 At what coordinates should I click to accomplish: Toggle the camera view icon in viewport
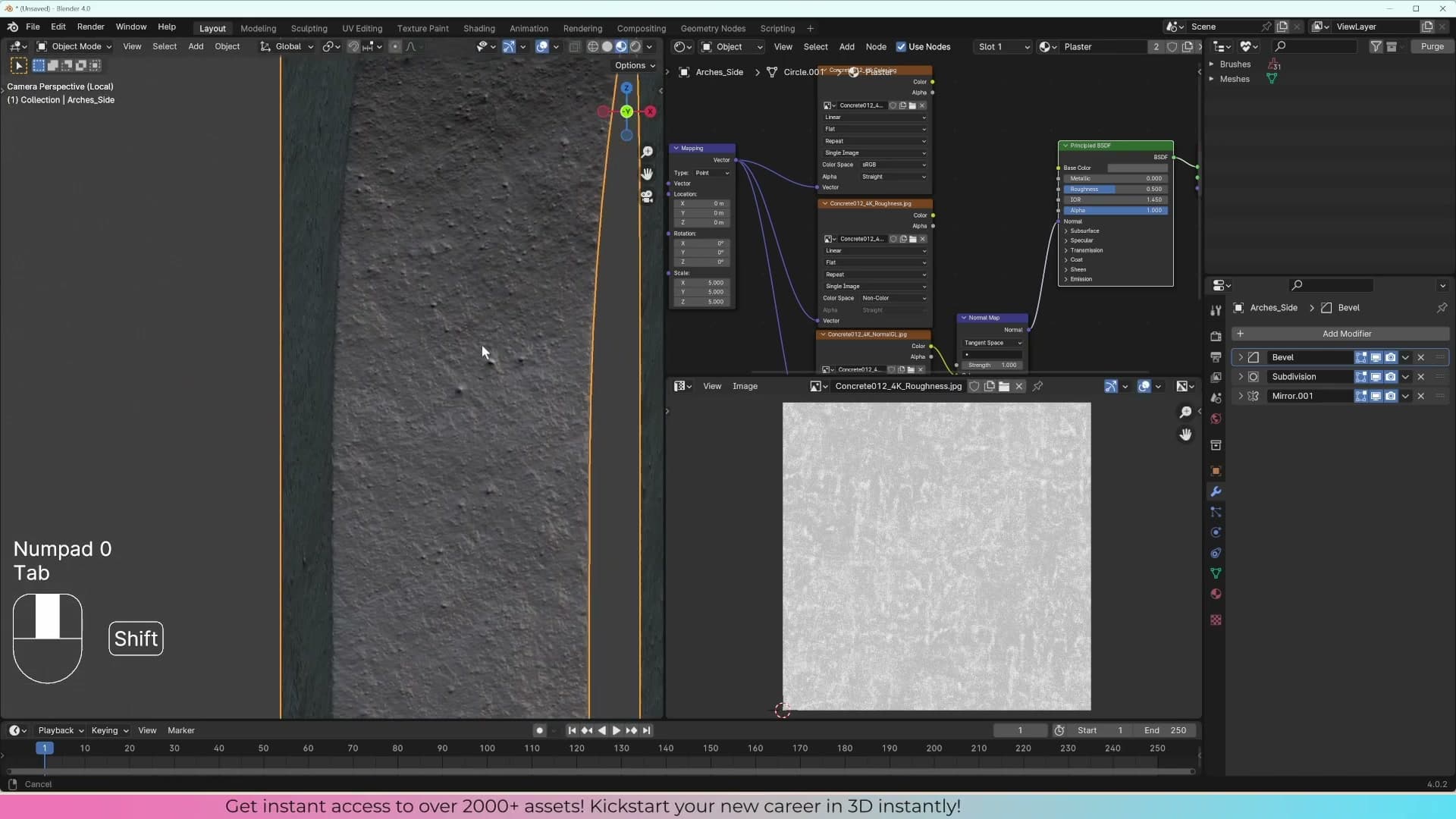[647, 196]
